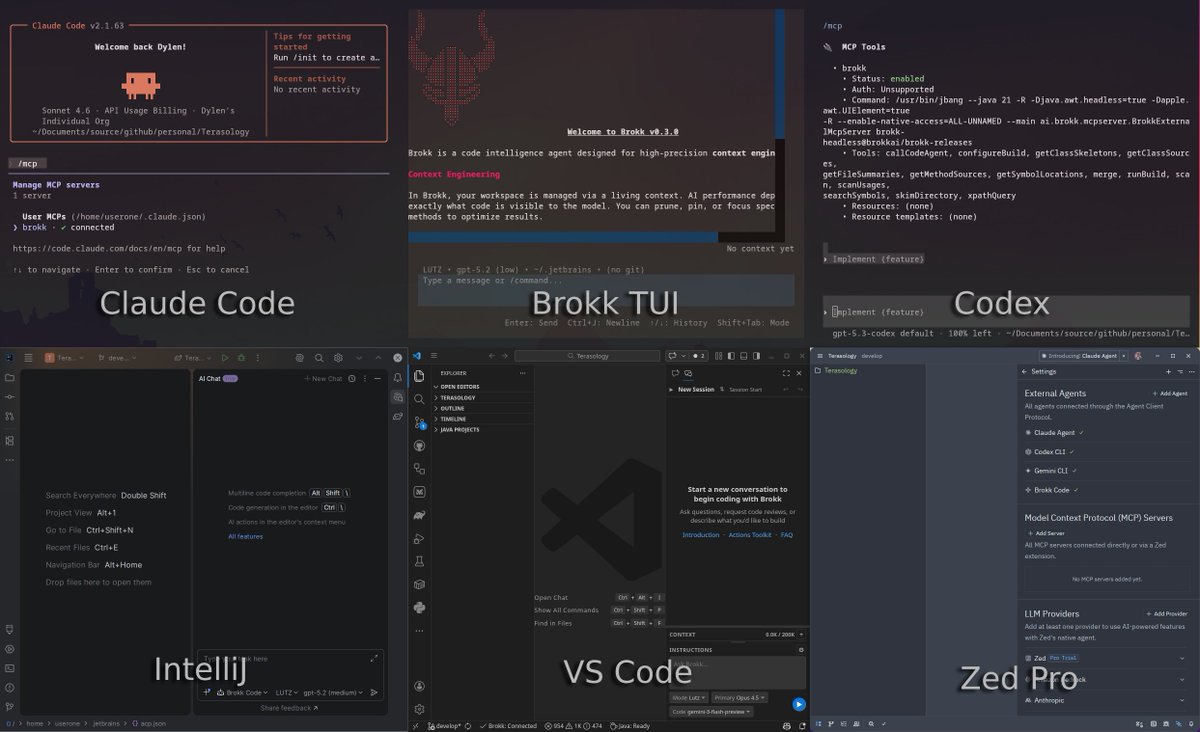The height and width of the screenshot is (732, 1200).
Task: Select New Session tab in Brokk panel
Action: (x=696, y=389)
